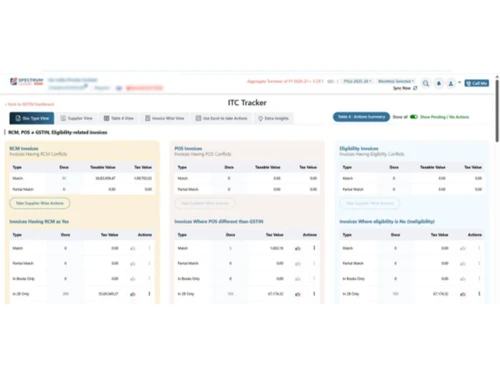Open POS different Match docs count
Screen dimensions: 500x375
point(230,248)
